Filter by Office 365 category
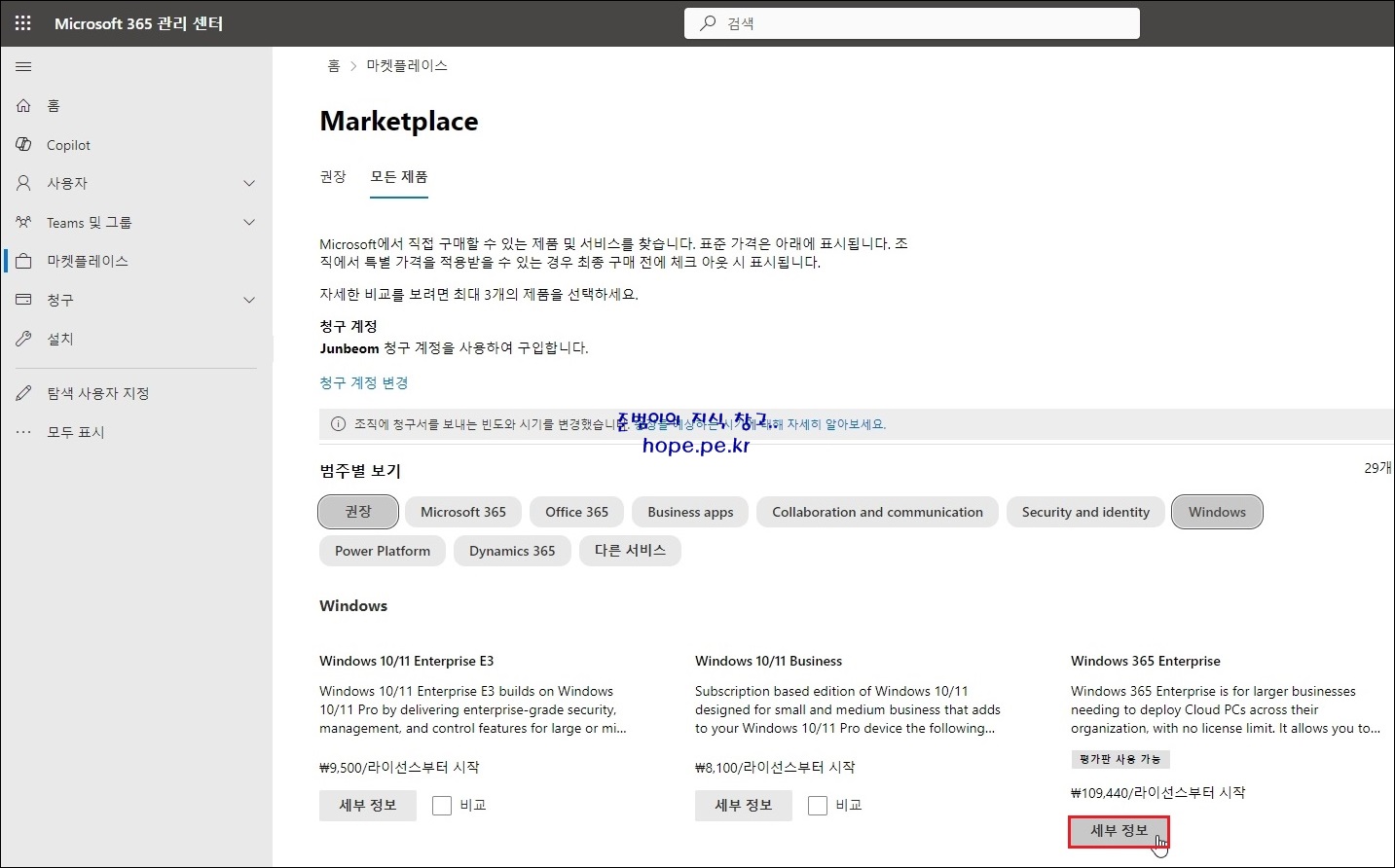Viewport: 1395px width, 868px height. tap(576, 512)
